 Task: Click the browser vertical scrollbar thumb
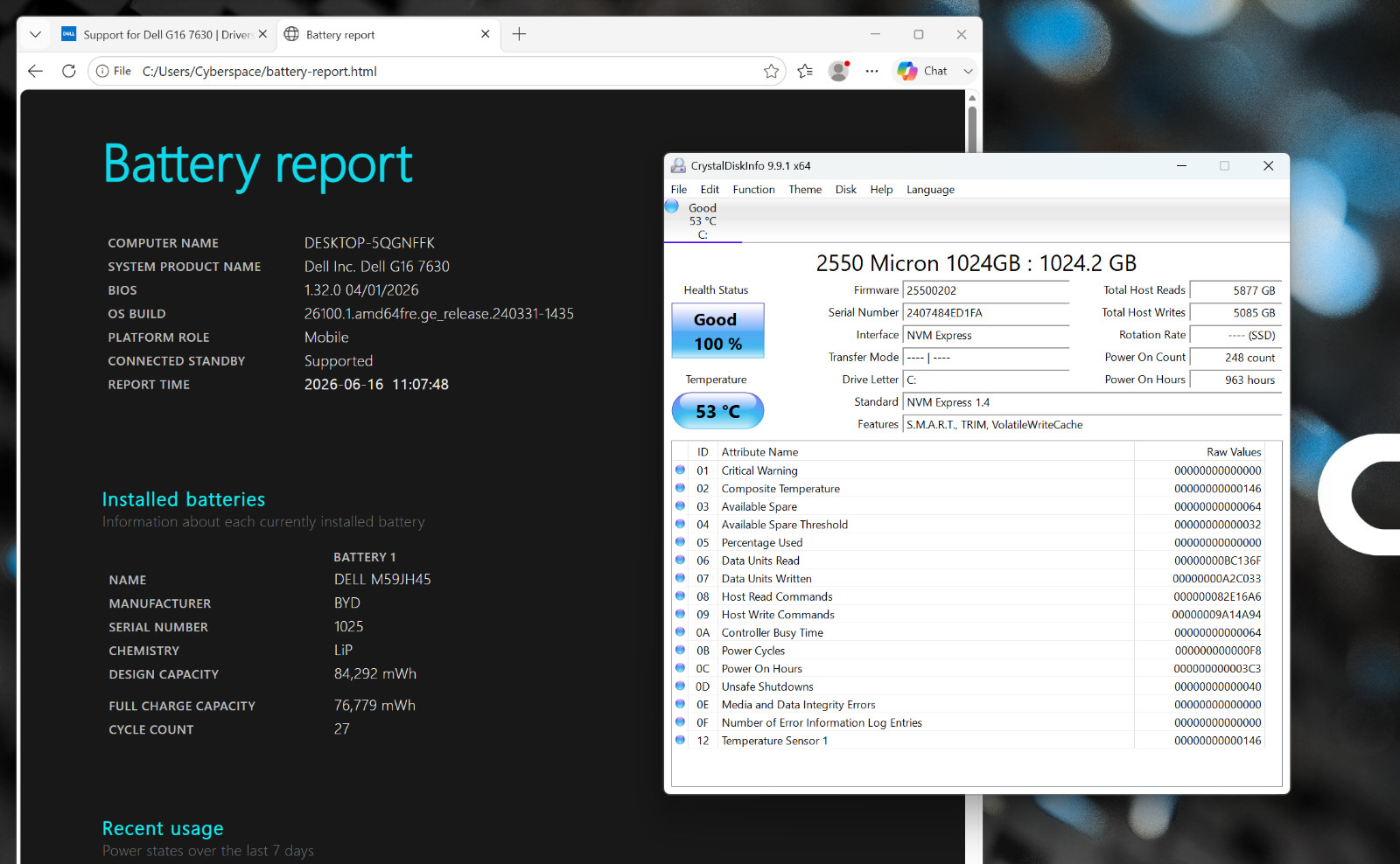(x=972, y=129)
